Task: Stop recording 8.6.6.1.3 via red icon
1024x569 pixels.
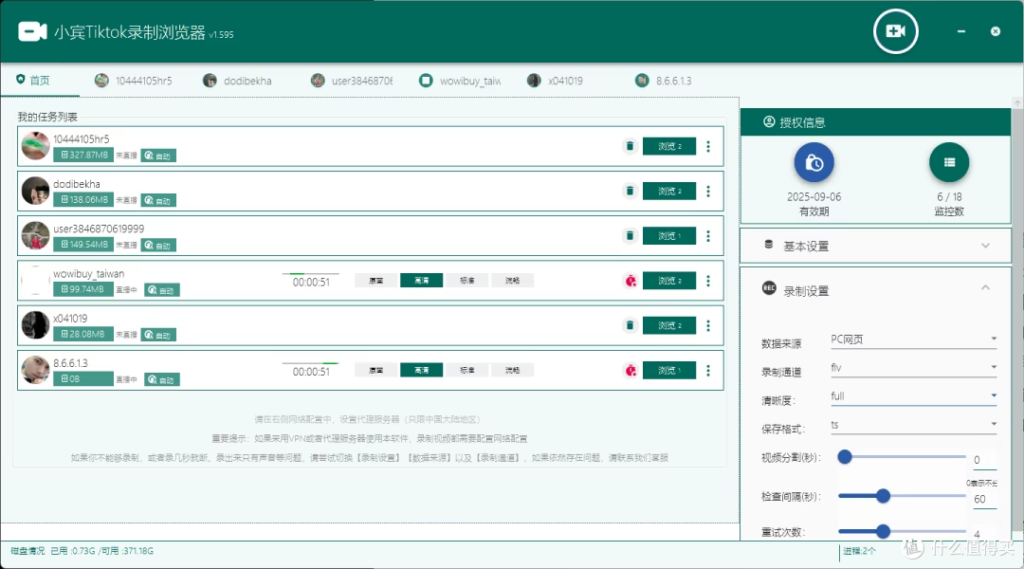Action: pos(630,370)
